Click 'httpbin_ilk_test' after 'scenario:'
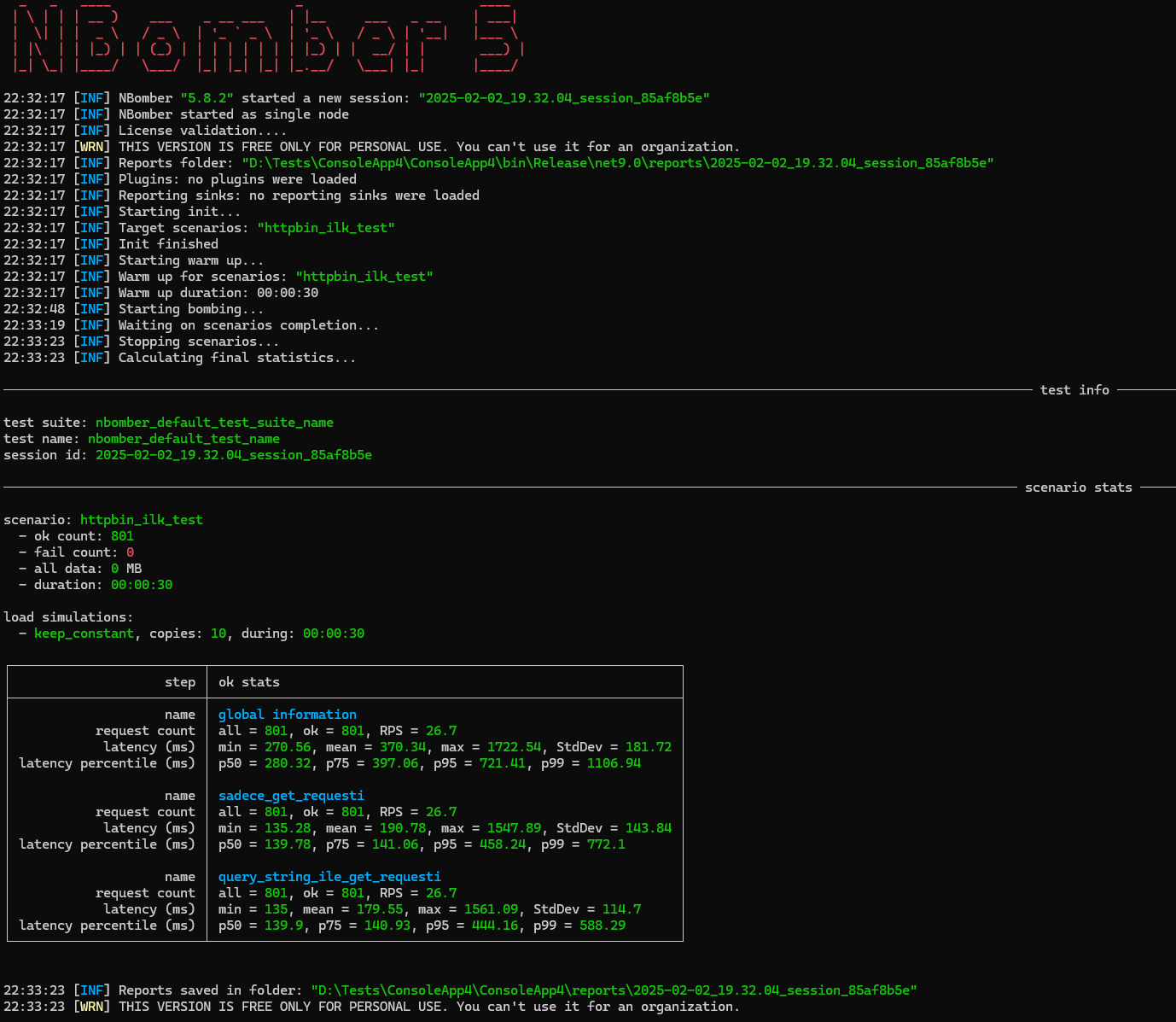The height and width of the screenshot is (1022, 1176). 142,520
